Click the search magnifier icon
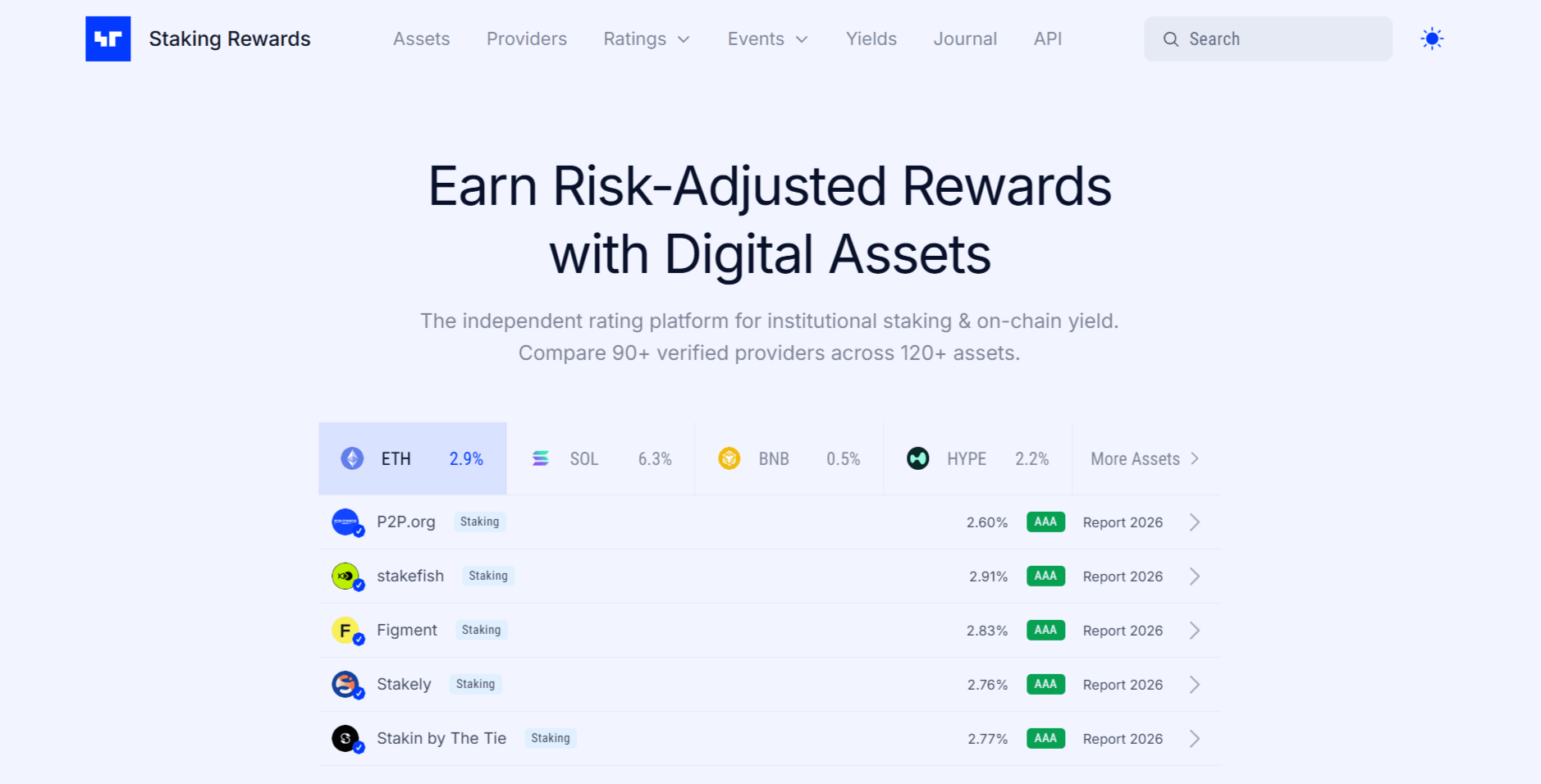Viewport: 1541px width, 784px height. pos(1171,39)
